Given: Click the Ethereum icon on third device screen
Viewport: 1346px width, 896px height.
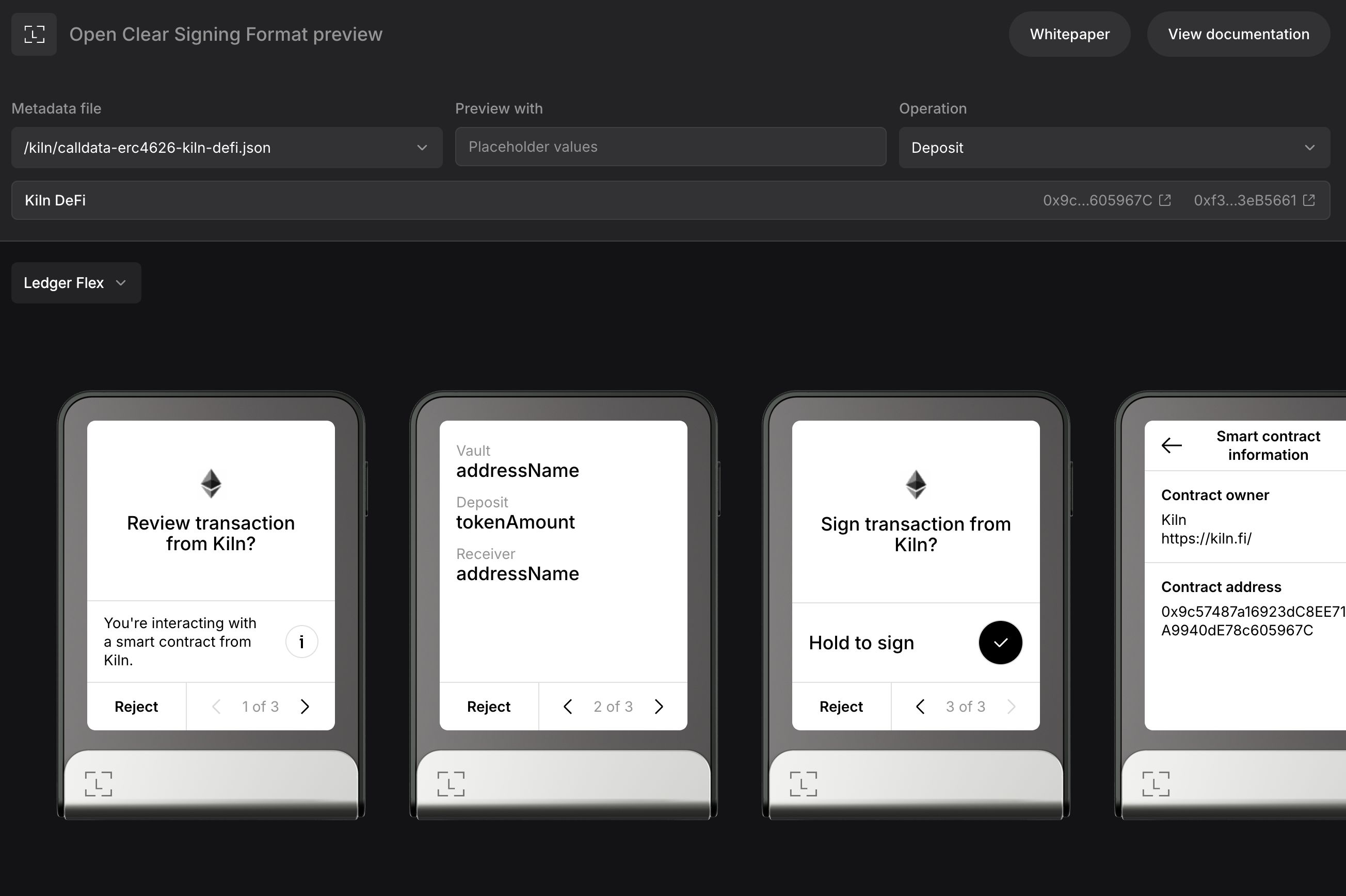Looking at the screenshot, I should pos(915,483).
